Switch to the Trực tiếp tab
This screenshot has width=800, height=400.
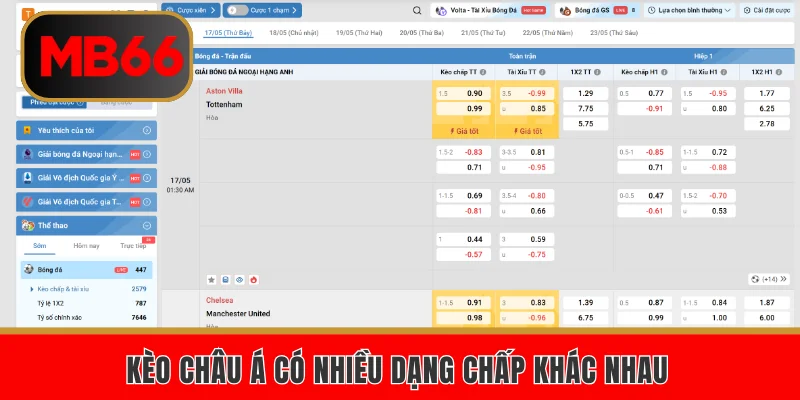pyautogui.click(x=133, y=246)
